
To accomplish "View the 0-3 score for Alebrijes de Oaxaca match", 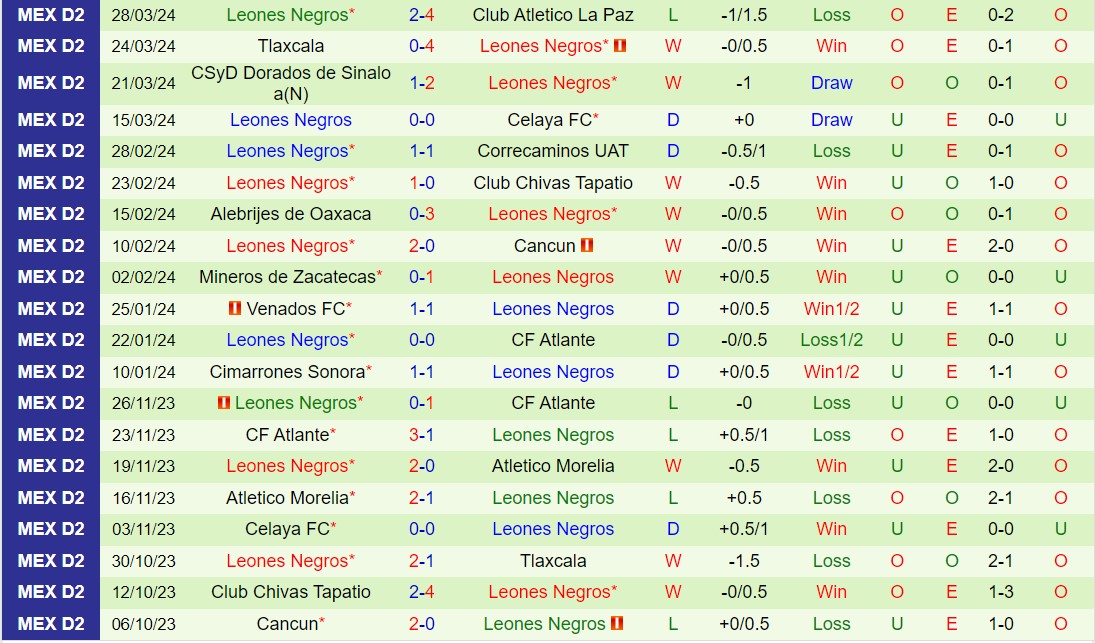I will (421, 214).
